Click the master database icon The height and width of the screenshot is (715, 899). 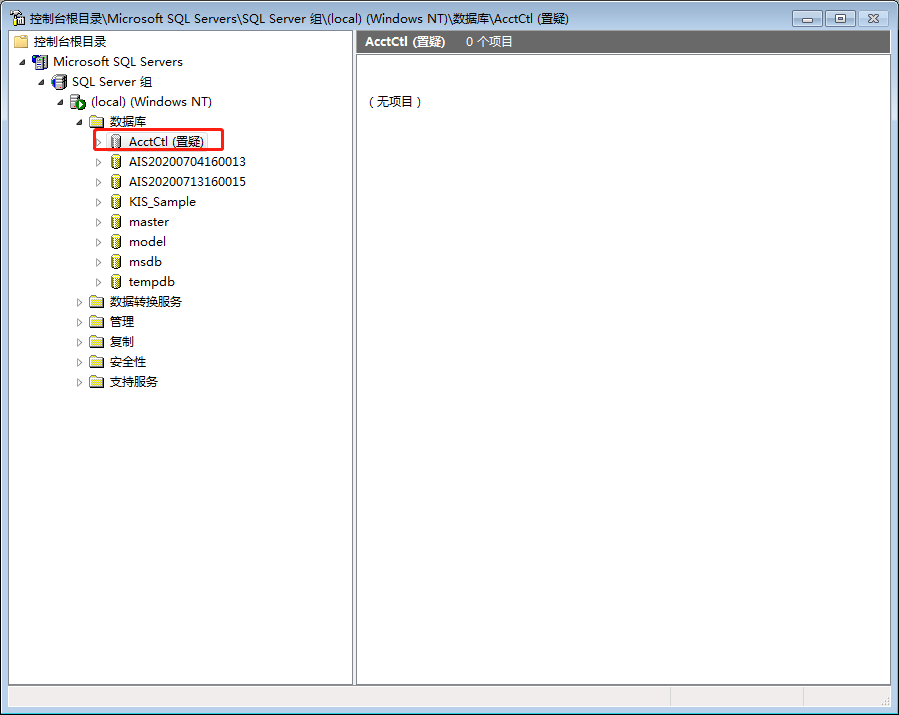[x=116, y=222]
